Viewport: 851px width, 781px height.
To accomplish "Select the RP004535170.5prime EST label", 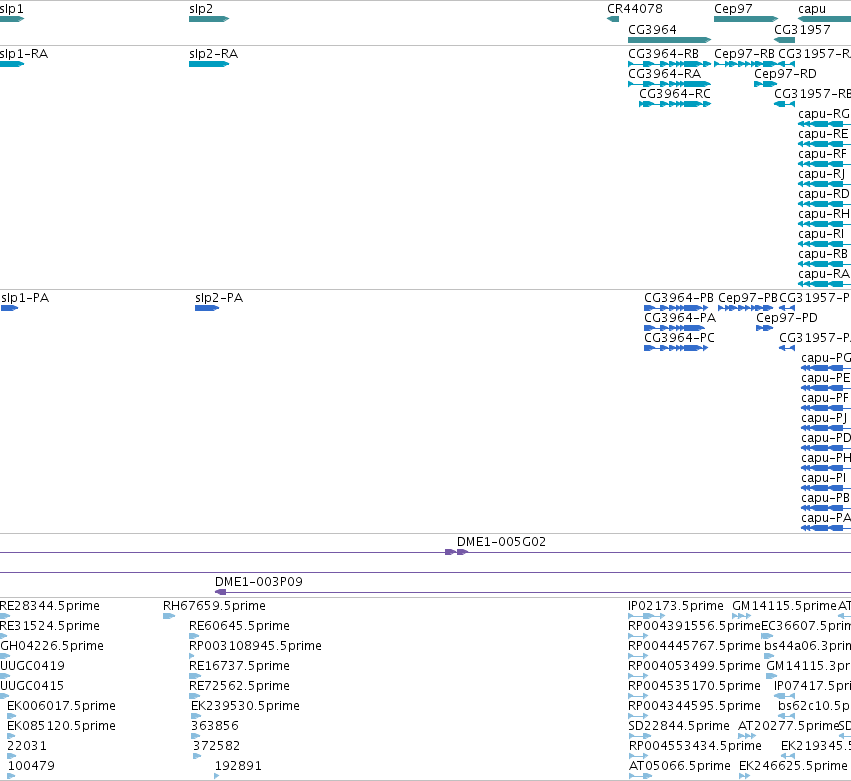I will click(x=694, y=686).
